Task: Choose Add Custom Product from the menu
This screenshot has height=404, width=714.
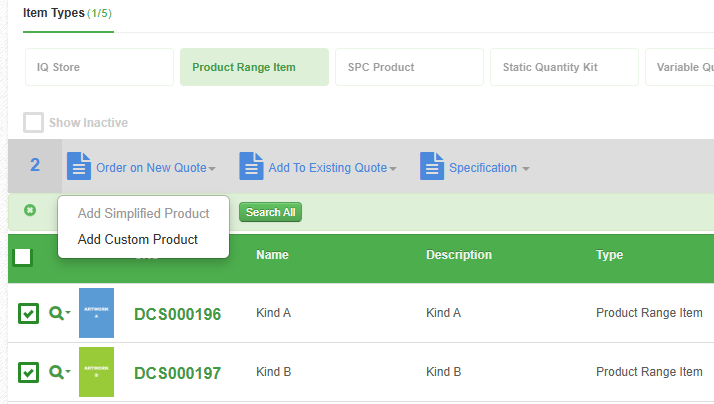Action: (138, 239)
